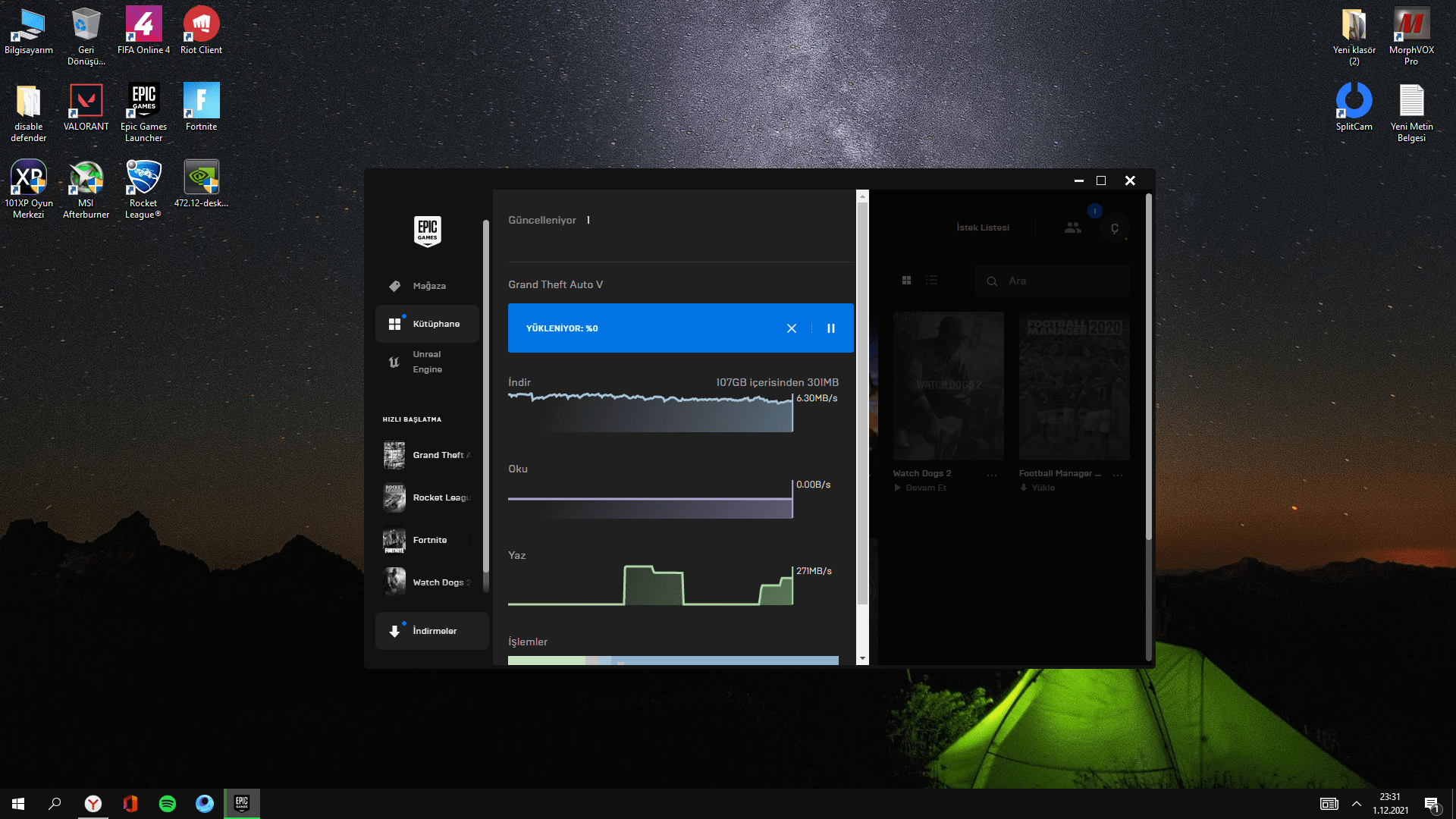Select the Watch Dogs 2 cover thumbnail
The height and width of the screenshot is (819, 1456).
tap(949, 386)
